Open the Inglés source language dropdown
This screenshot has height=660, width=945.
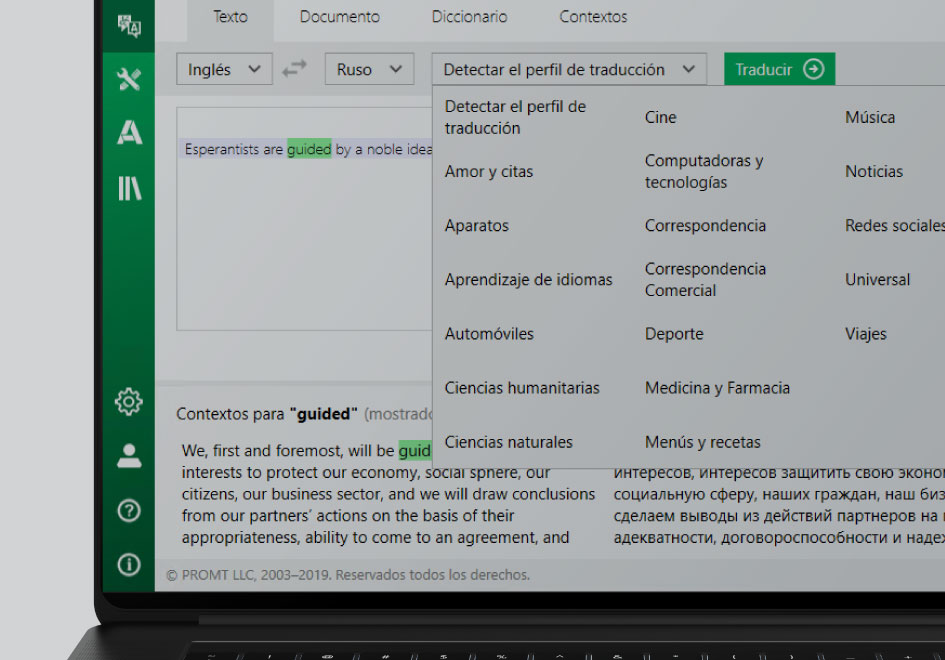pyautogui.click(x=224, y=69)
